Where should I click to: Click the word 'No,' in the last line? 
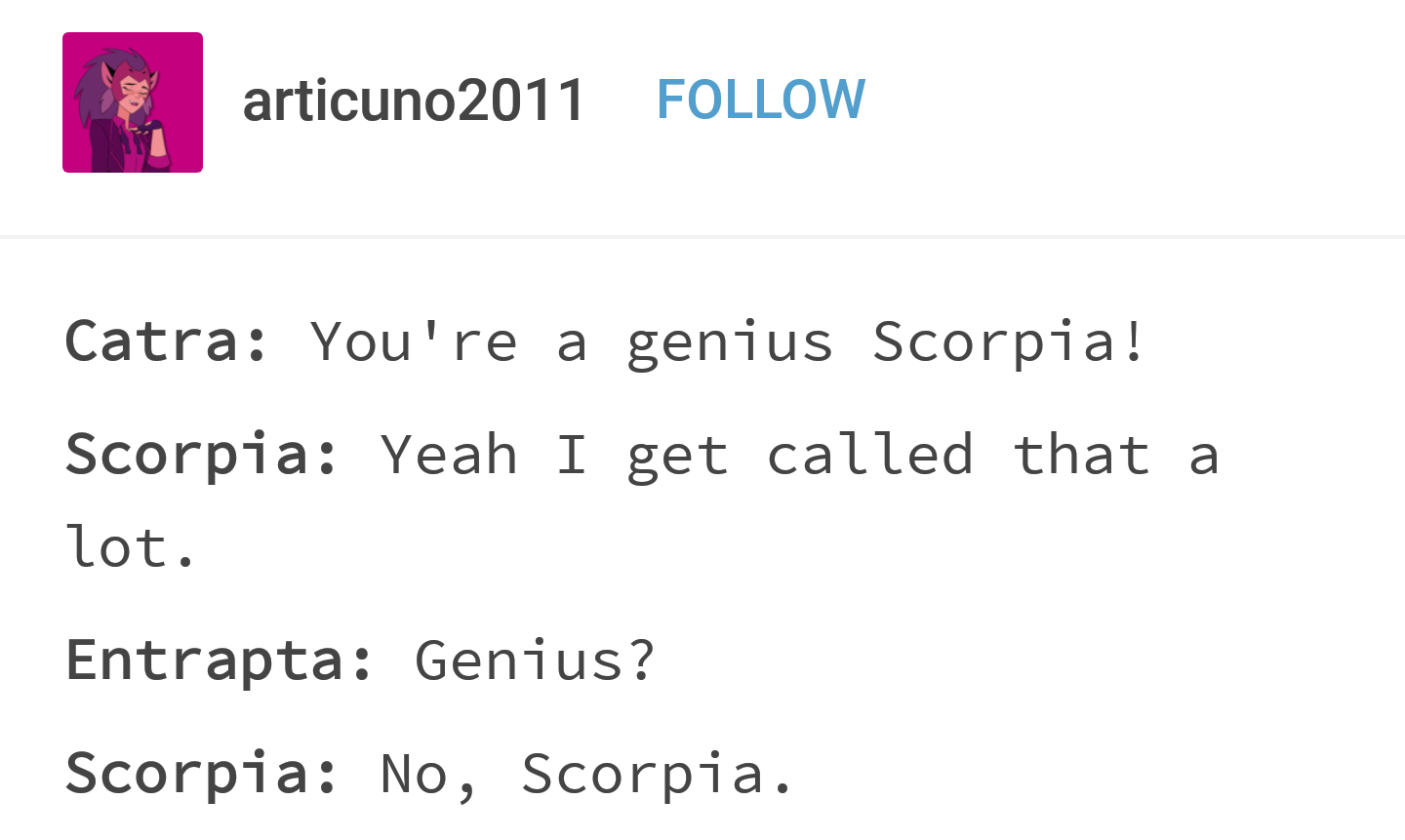pos(430,775)
